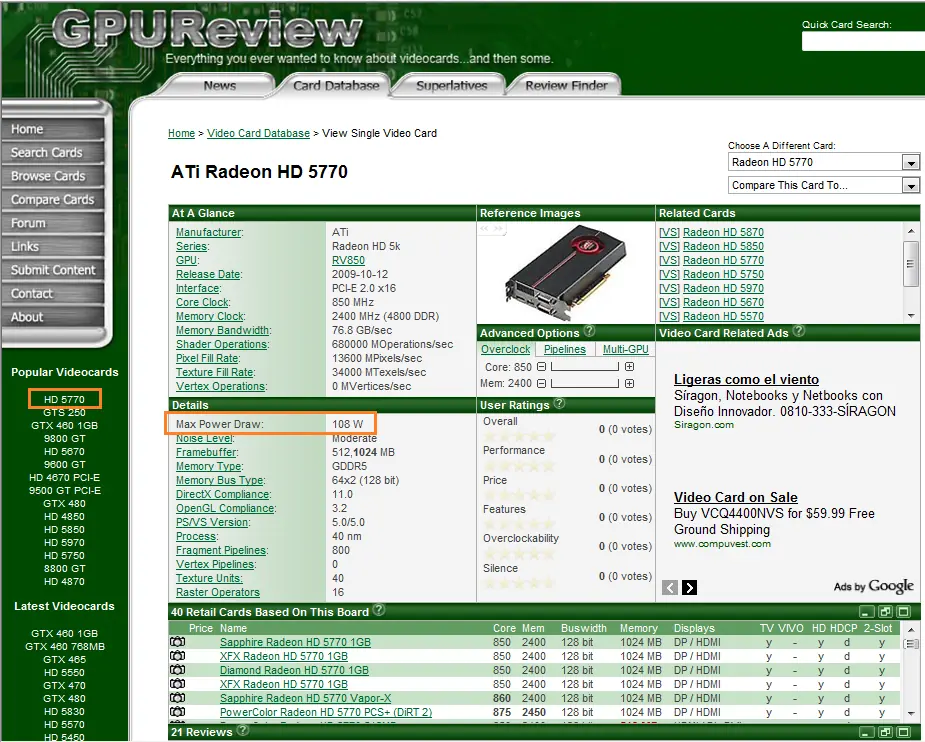Open the User Ratings help icon

[559, 404]
